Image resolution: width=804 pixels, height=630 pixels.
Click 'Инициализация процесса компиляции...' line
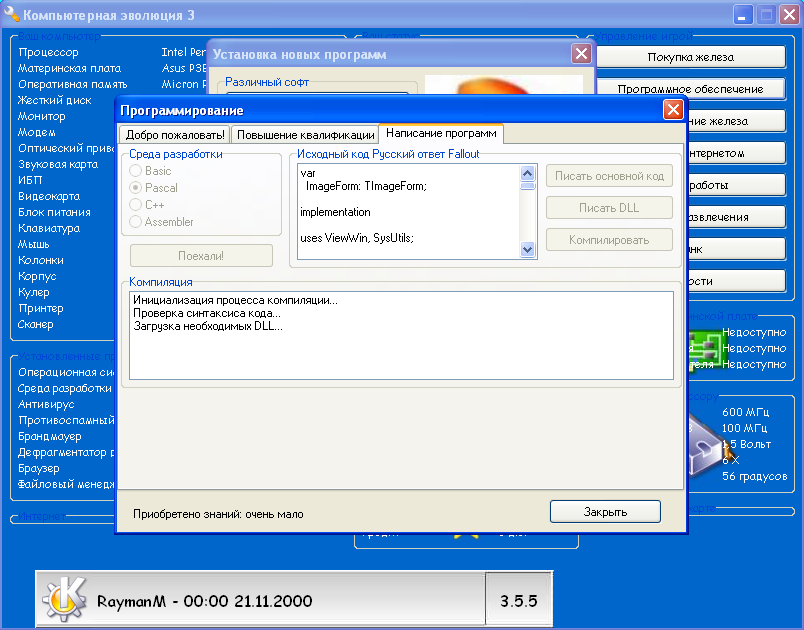point(235,300)
